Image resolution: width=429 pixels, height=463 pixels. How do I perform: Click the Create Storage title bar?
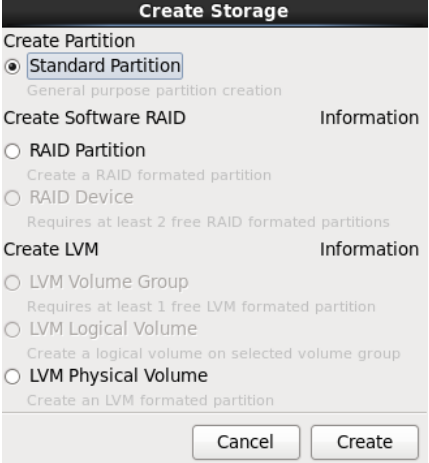(214, 12)
